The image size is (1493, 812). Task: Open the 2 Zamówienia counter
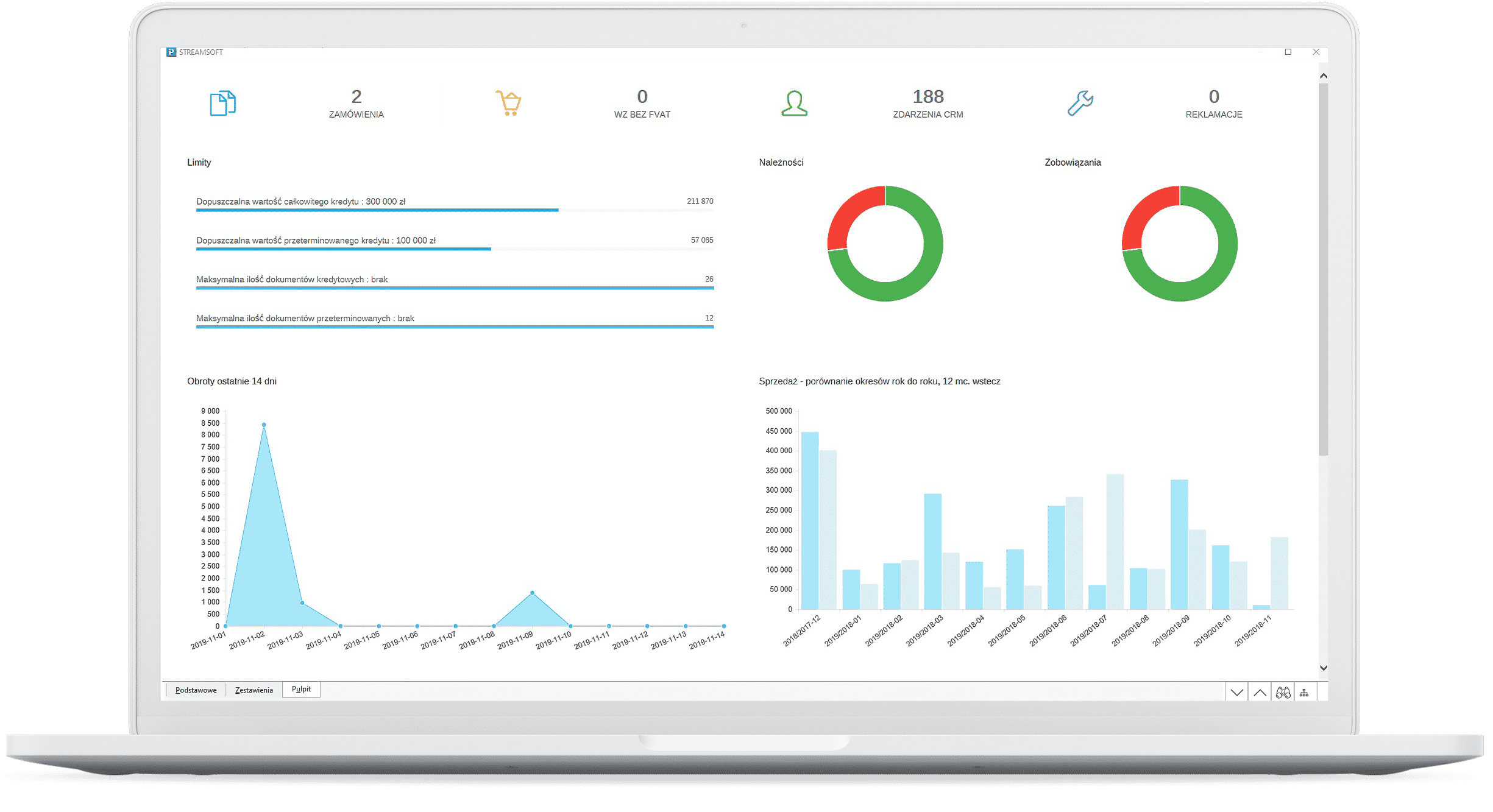[356, 103]
